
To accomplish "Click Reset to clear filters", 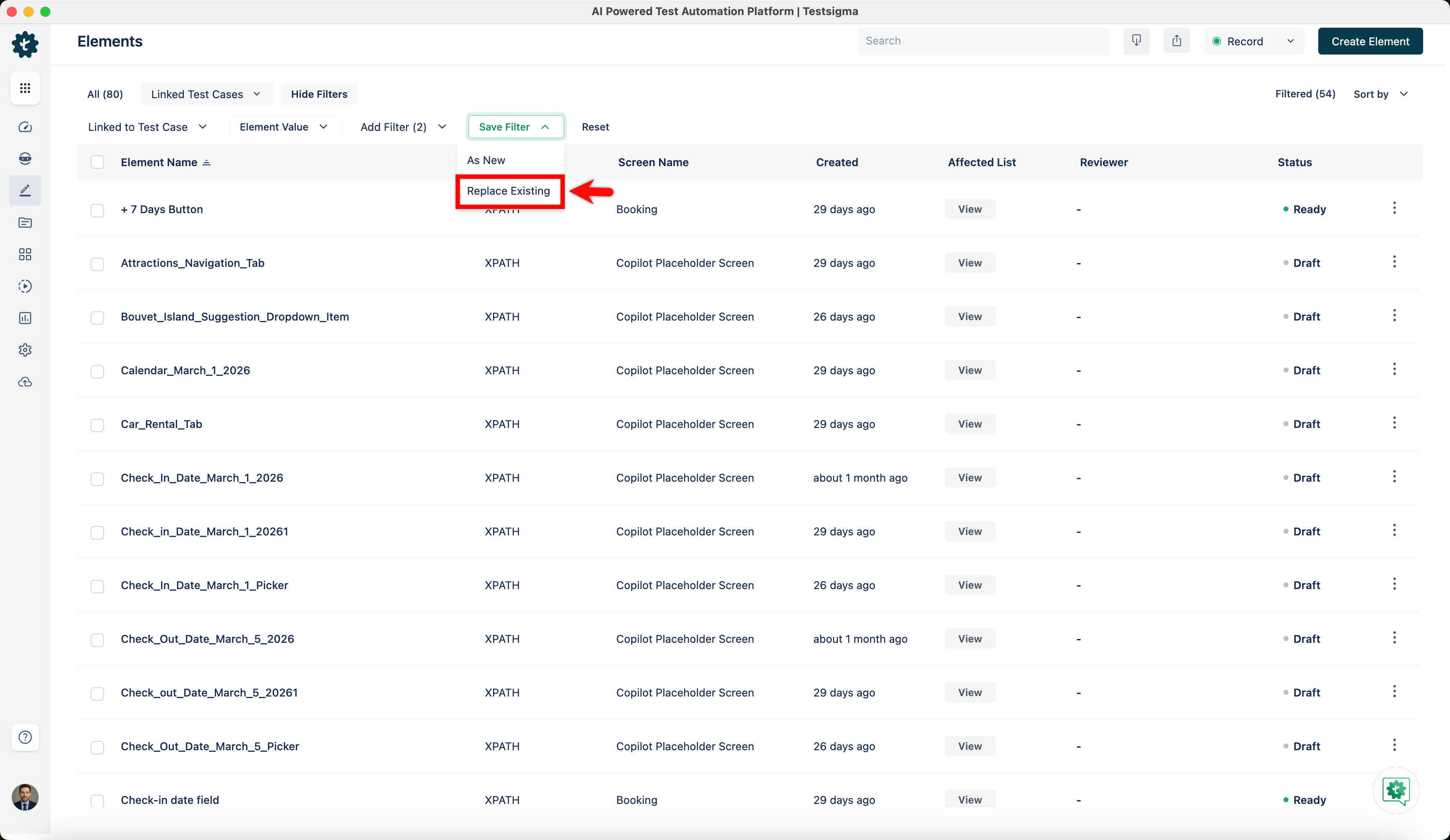I will point(595,127).
